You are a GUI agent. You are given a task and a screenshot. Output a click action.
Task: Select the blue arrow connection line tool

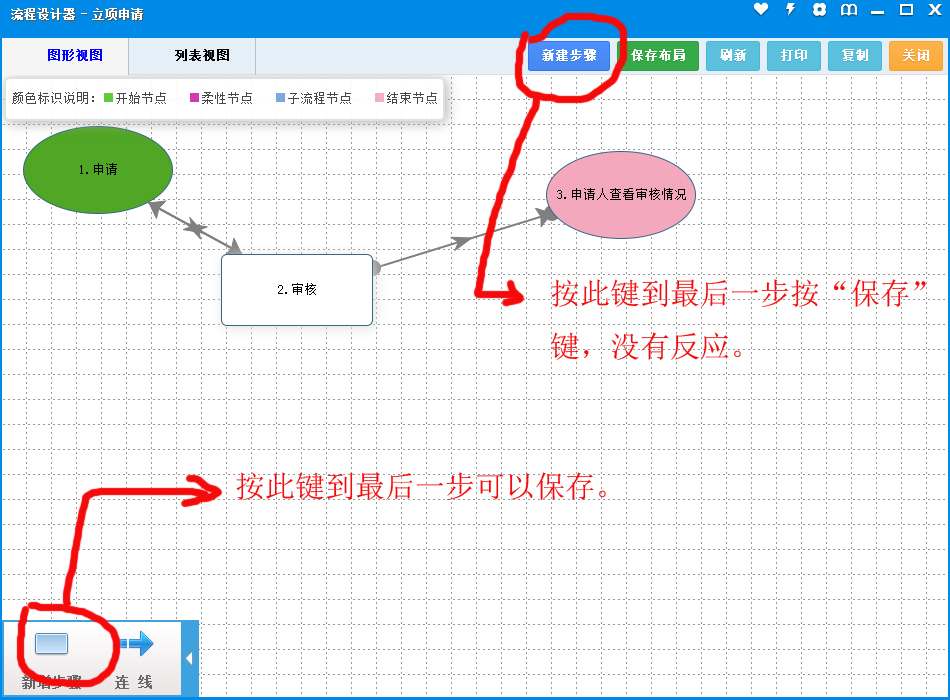pyautogui.click(x=136, y=644)
